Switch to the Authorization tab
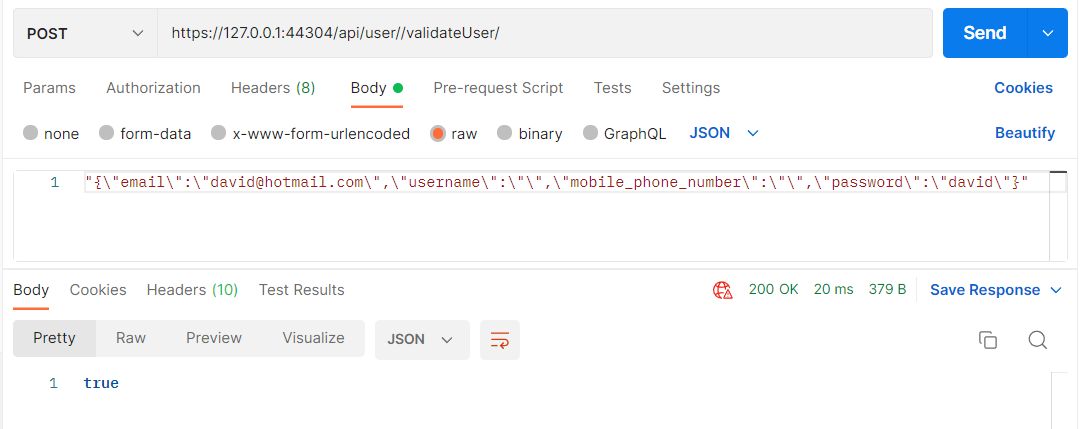This screenshot has width=1090, height=429. [x=153, y=88]
